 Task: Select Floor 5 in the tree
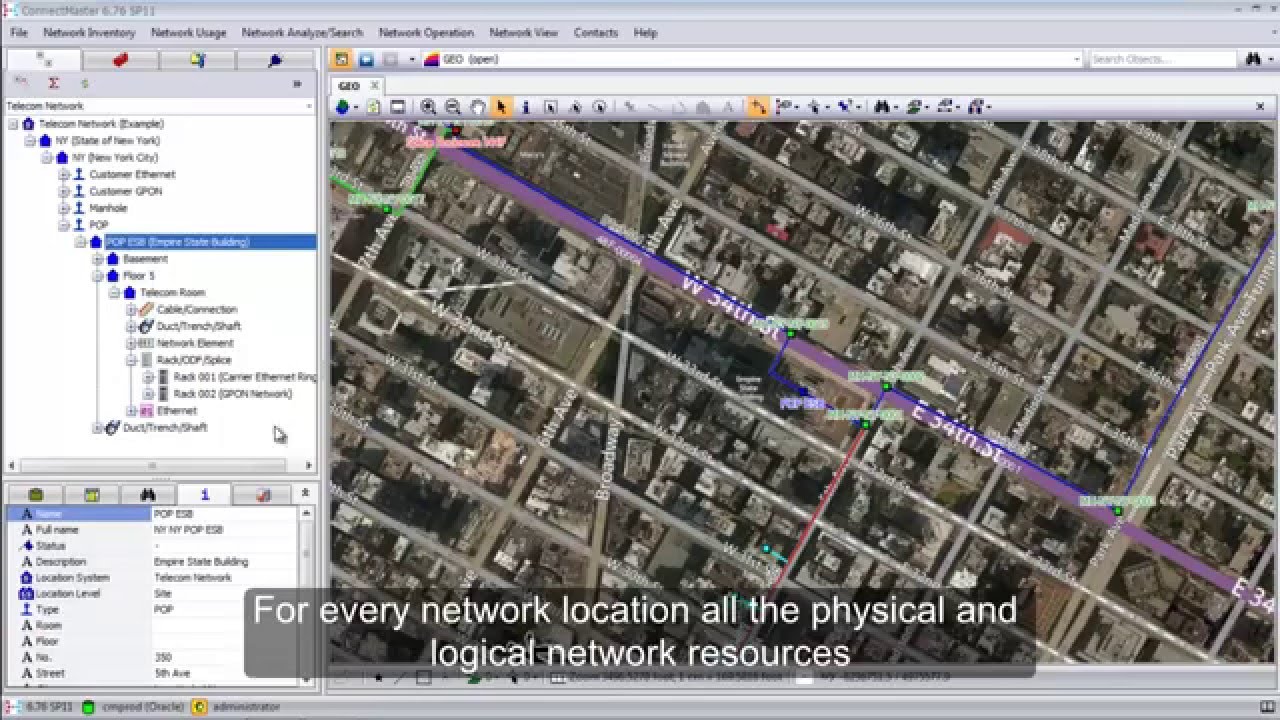[138, 276]
